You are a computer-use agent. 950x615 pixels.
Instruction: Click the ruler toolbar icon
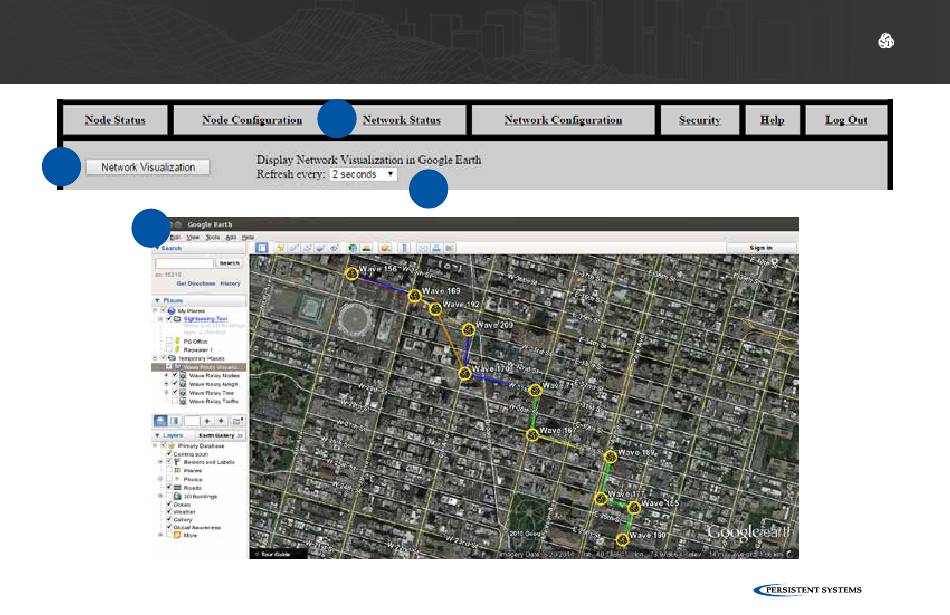tap(404, 248)
